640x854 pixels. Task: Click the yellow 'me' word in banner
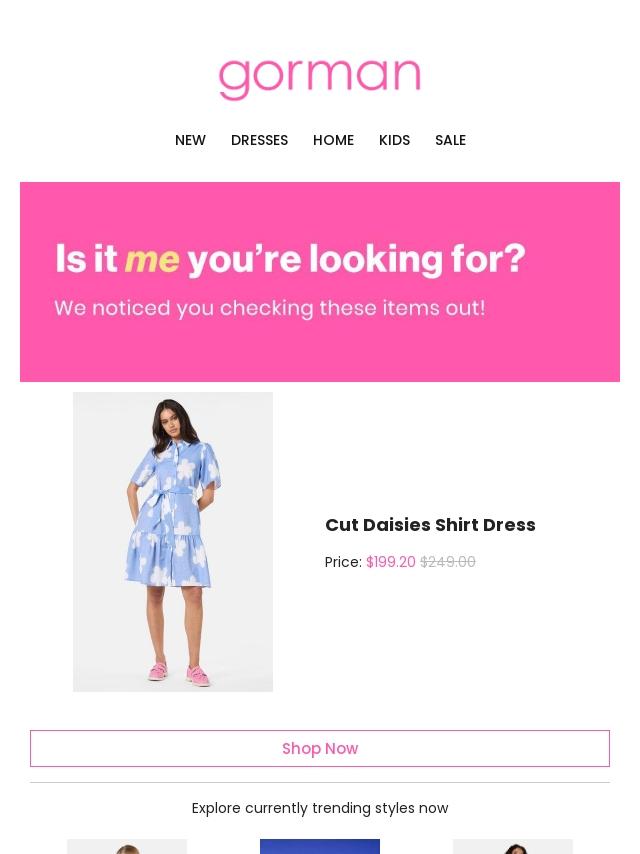coord(152,260)
